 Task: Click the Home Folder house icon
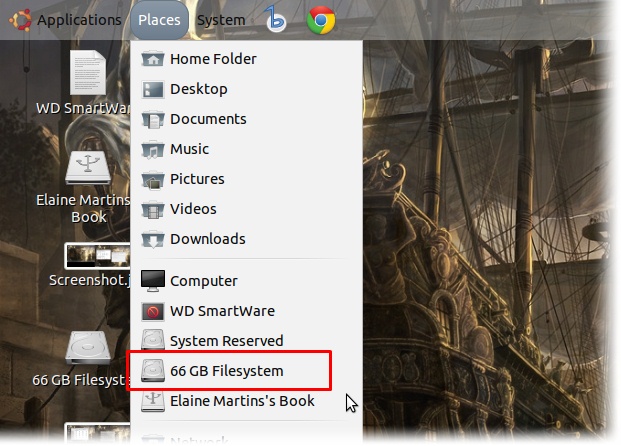[153, 59]
